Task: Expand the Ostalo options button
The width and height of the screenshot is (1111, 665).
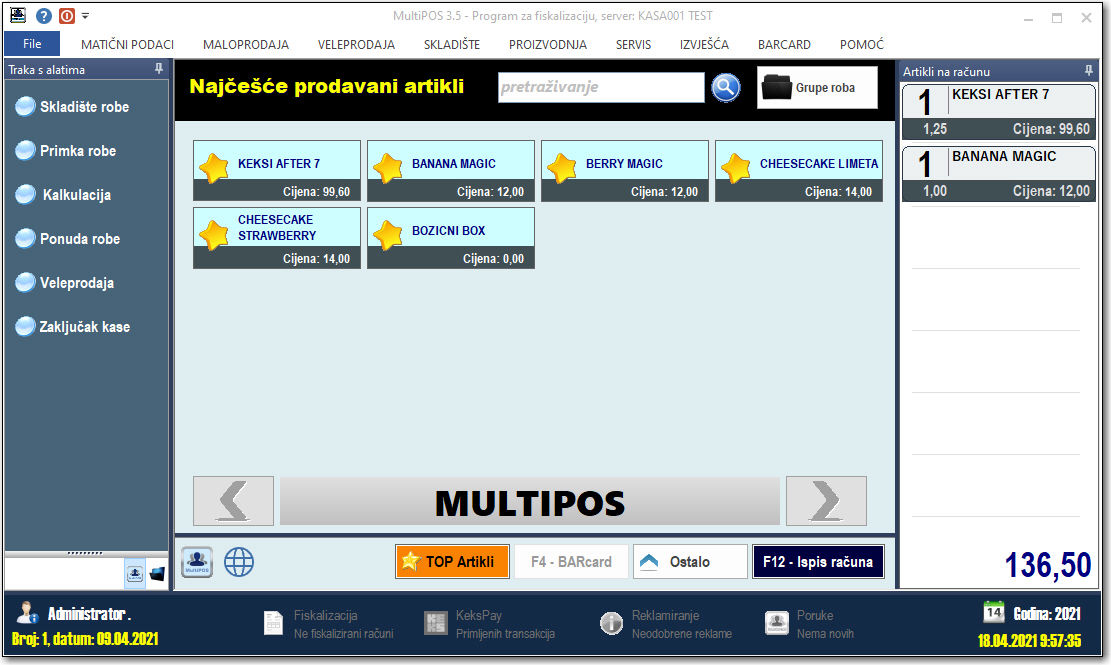Action: coord(690,562)
